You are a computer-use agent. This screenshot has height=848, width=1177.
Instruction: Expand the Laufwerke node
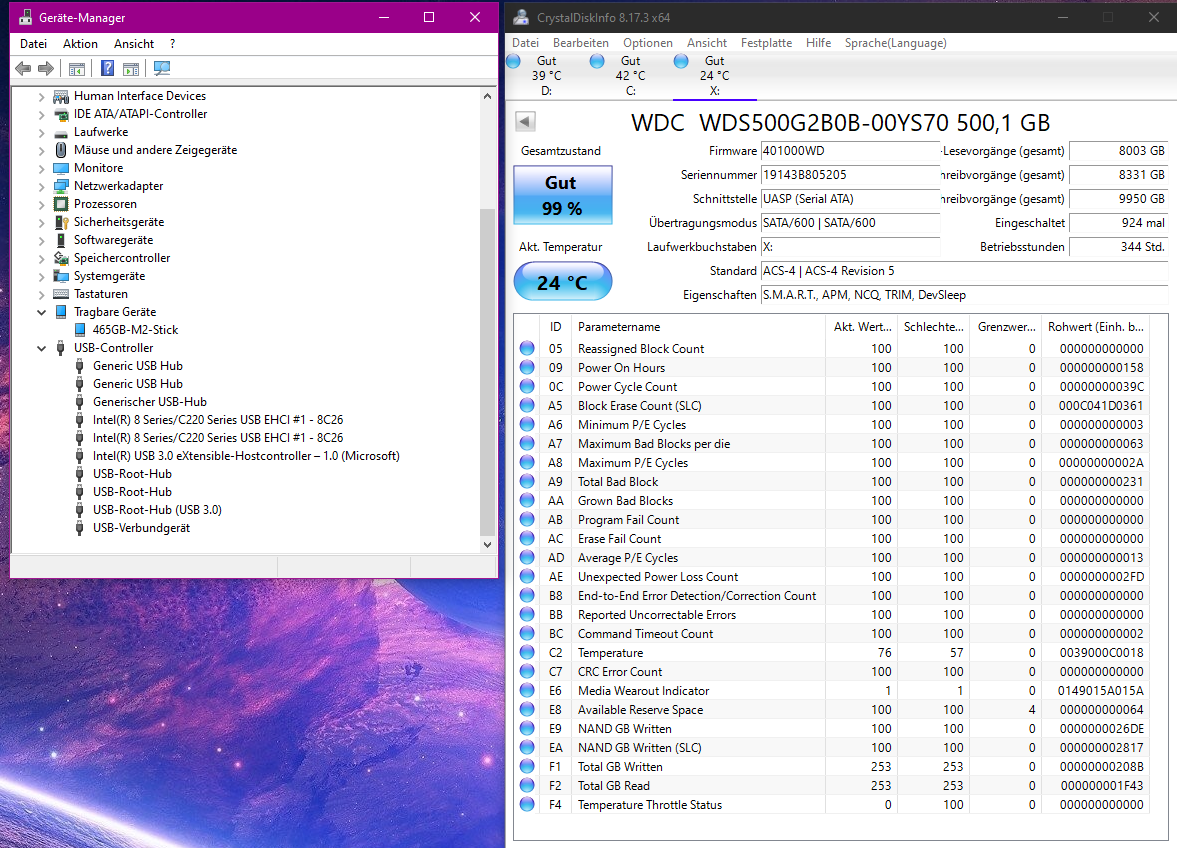click(41, 132)
